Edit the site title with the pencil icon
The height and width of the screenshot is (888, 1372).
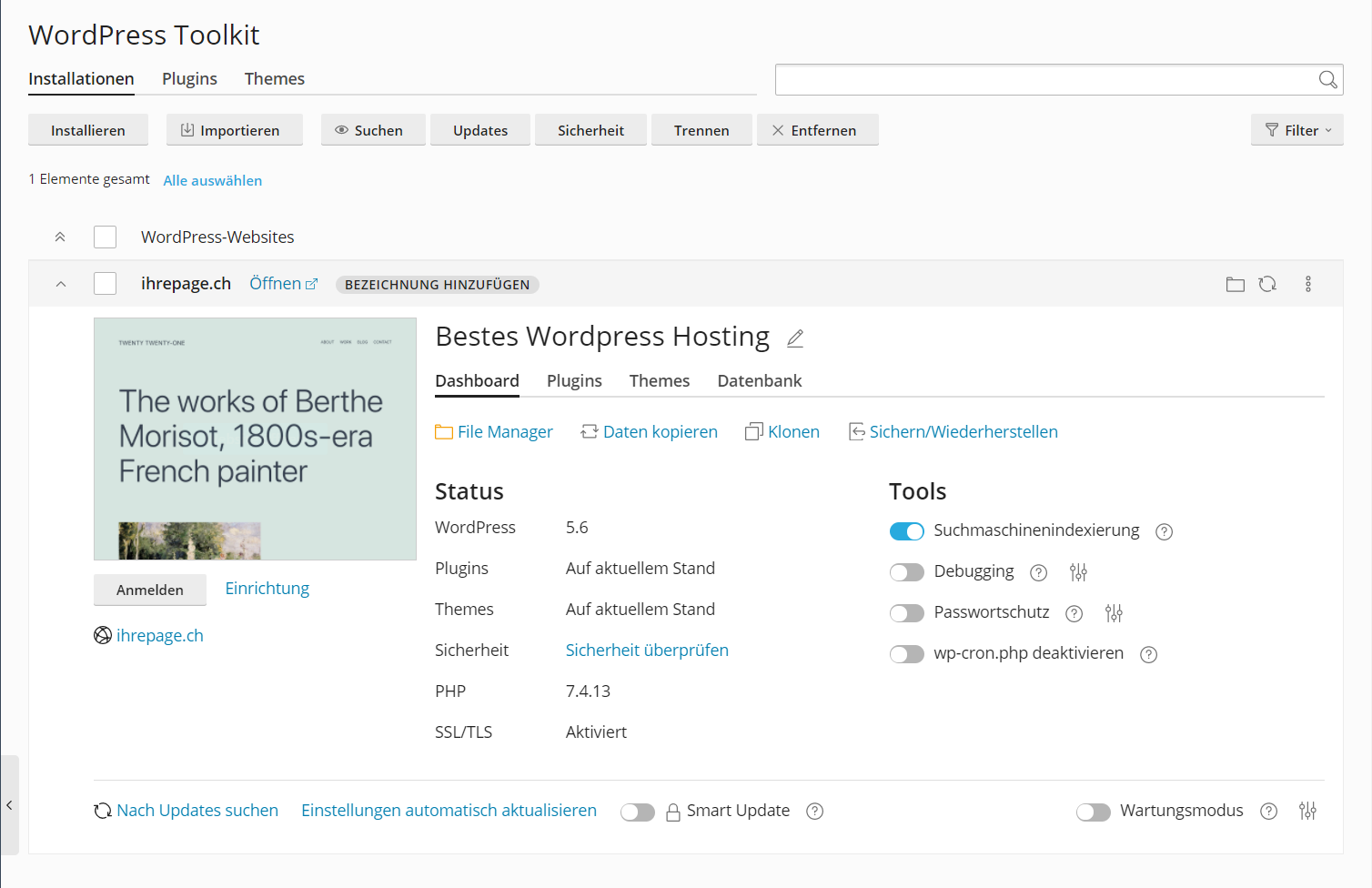(x=795, y=338)
